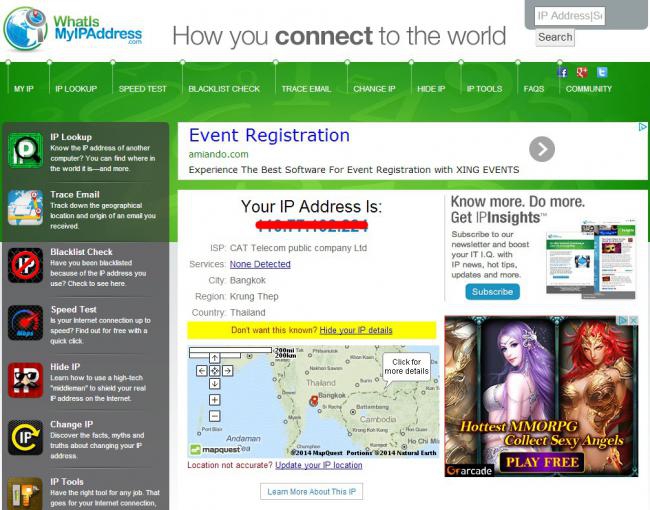Open the IP LOOKUP menu item

point(76,89)
